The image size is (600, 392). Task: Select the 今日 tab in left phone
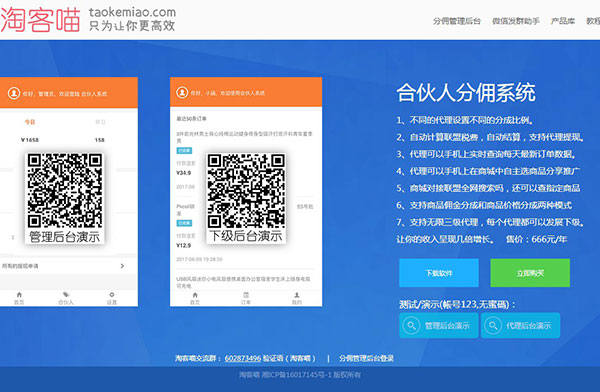[x=29, y=122]
